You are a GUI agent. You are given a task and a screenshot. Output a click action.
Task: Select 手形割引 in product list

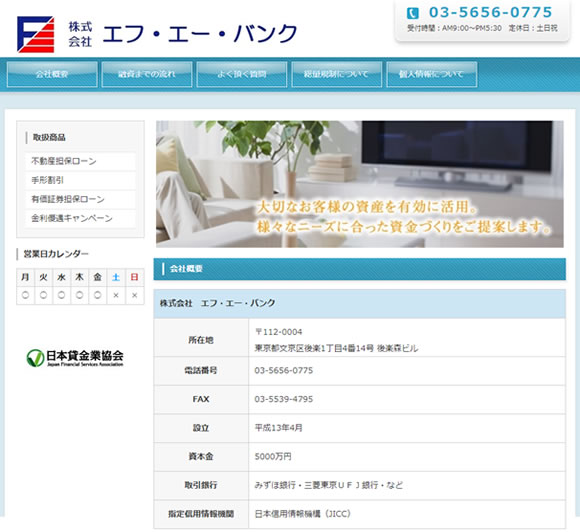(80, 180)
